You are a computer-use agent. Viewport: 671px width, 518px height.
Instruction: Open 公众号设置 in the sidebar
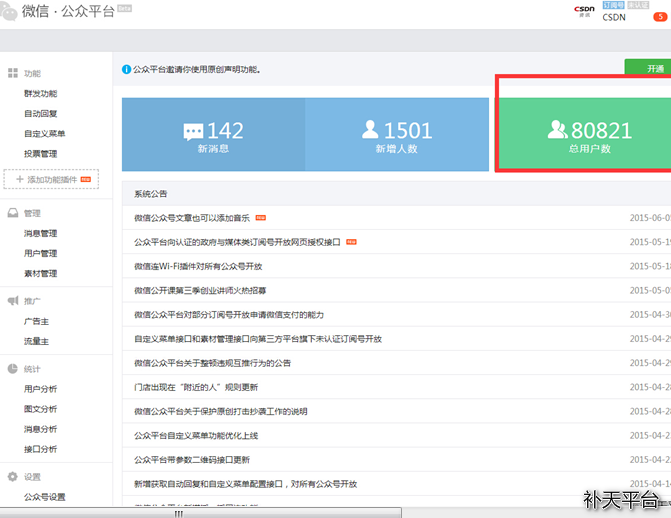point(45,497)
